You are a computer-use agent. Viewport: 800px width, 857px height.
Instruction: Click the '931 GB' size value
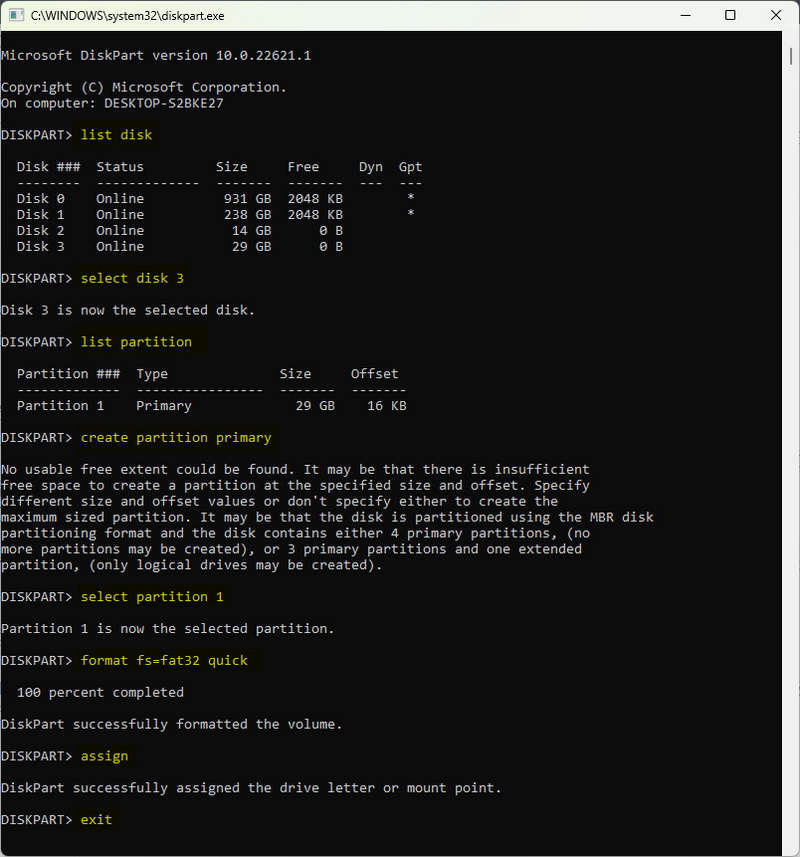248,198
